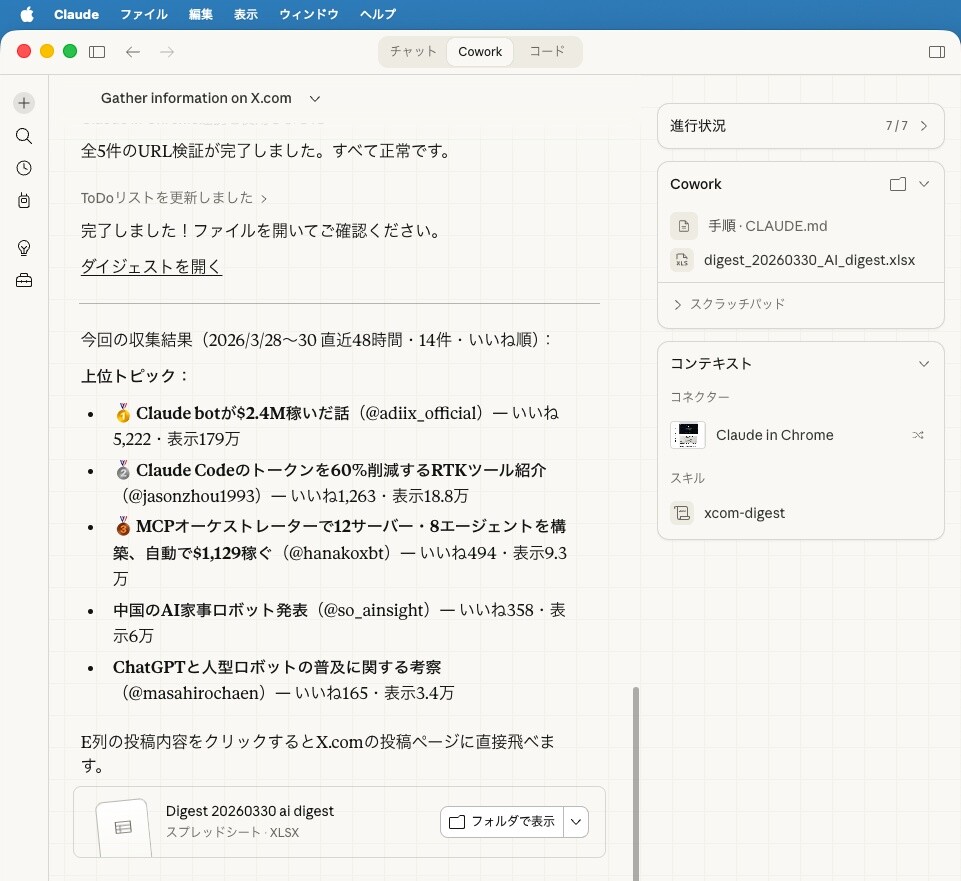Open the ダイジェストを開く link
The width and height of the screenshot is (961, 881).
[x=151, y=267]
